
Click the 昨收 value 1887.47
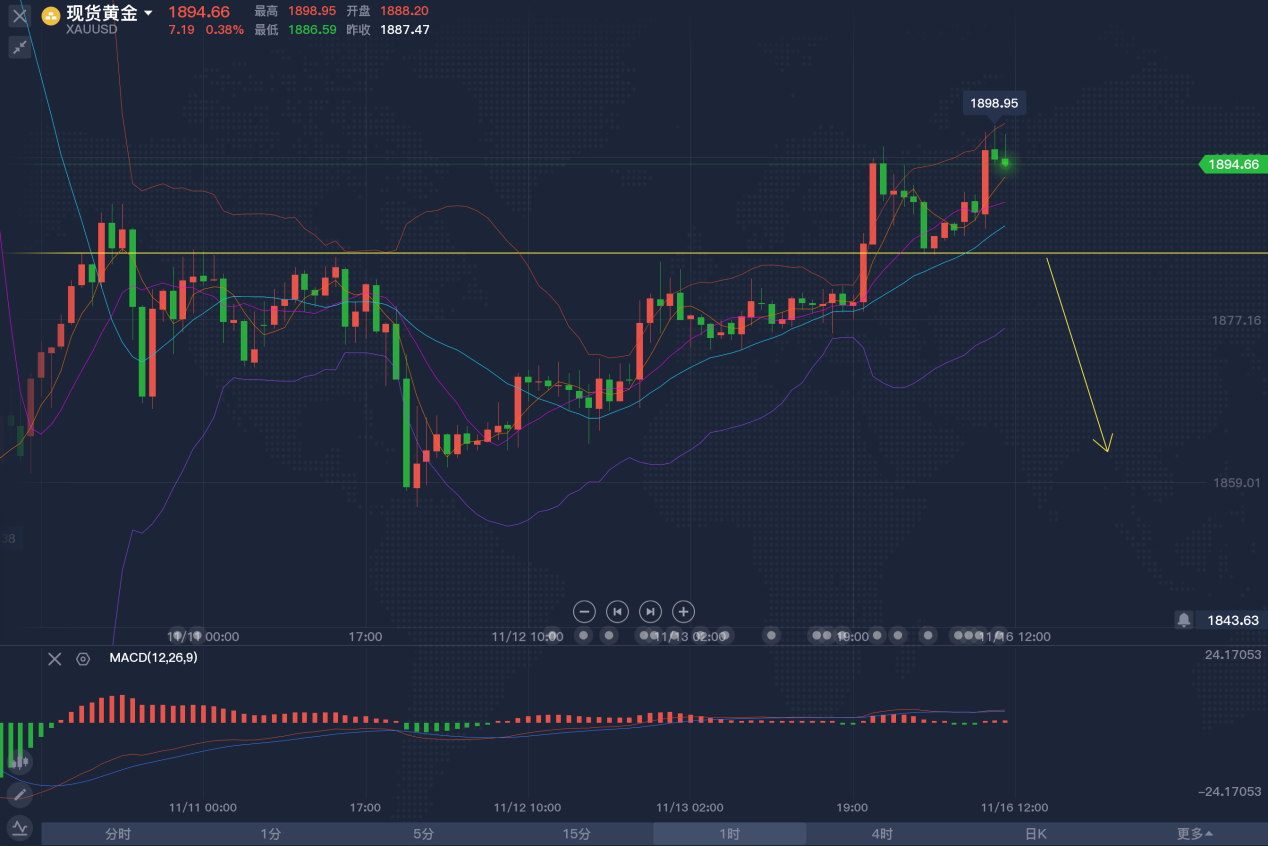(x=404, y=30)
